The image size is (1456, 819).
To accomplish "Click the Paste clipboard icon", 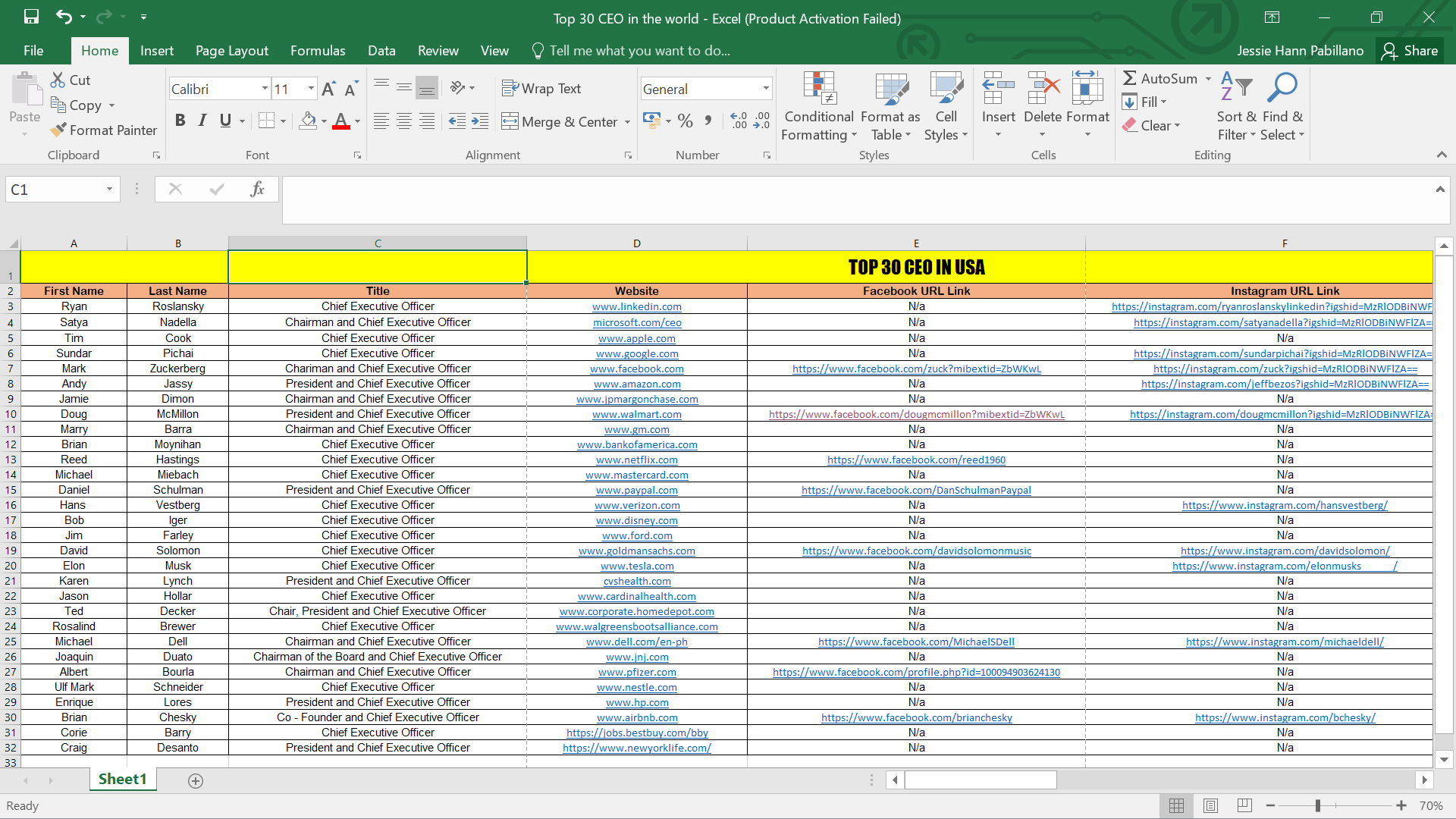I will tap(27, 89).
